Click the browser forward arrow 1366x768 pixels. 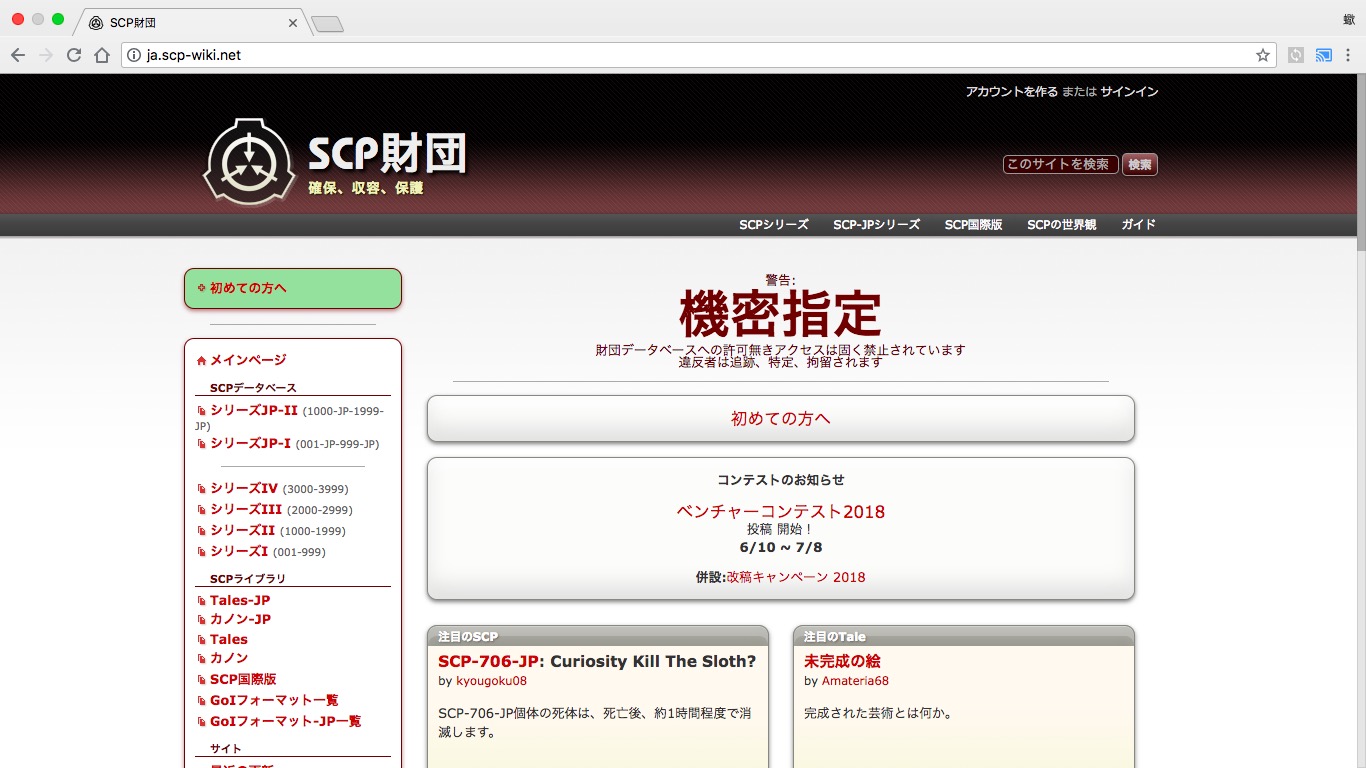click(x=45, y=55)
